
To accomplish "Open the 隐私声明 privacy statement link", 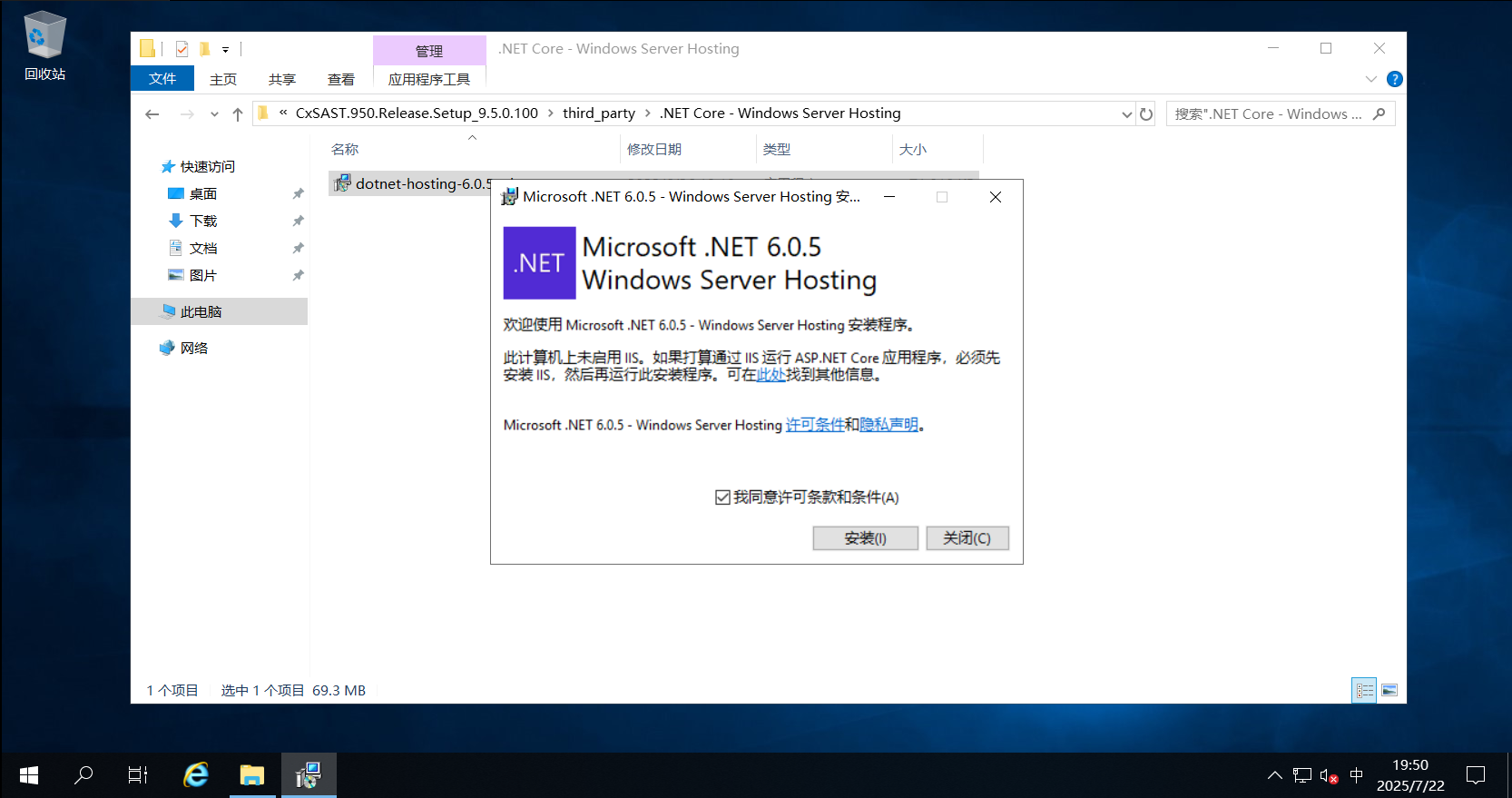I will (x=889, y=425).
